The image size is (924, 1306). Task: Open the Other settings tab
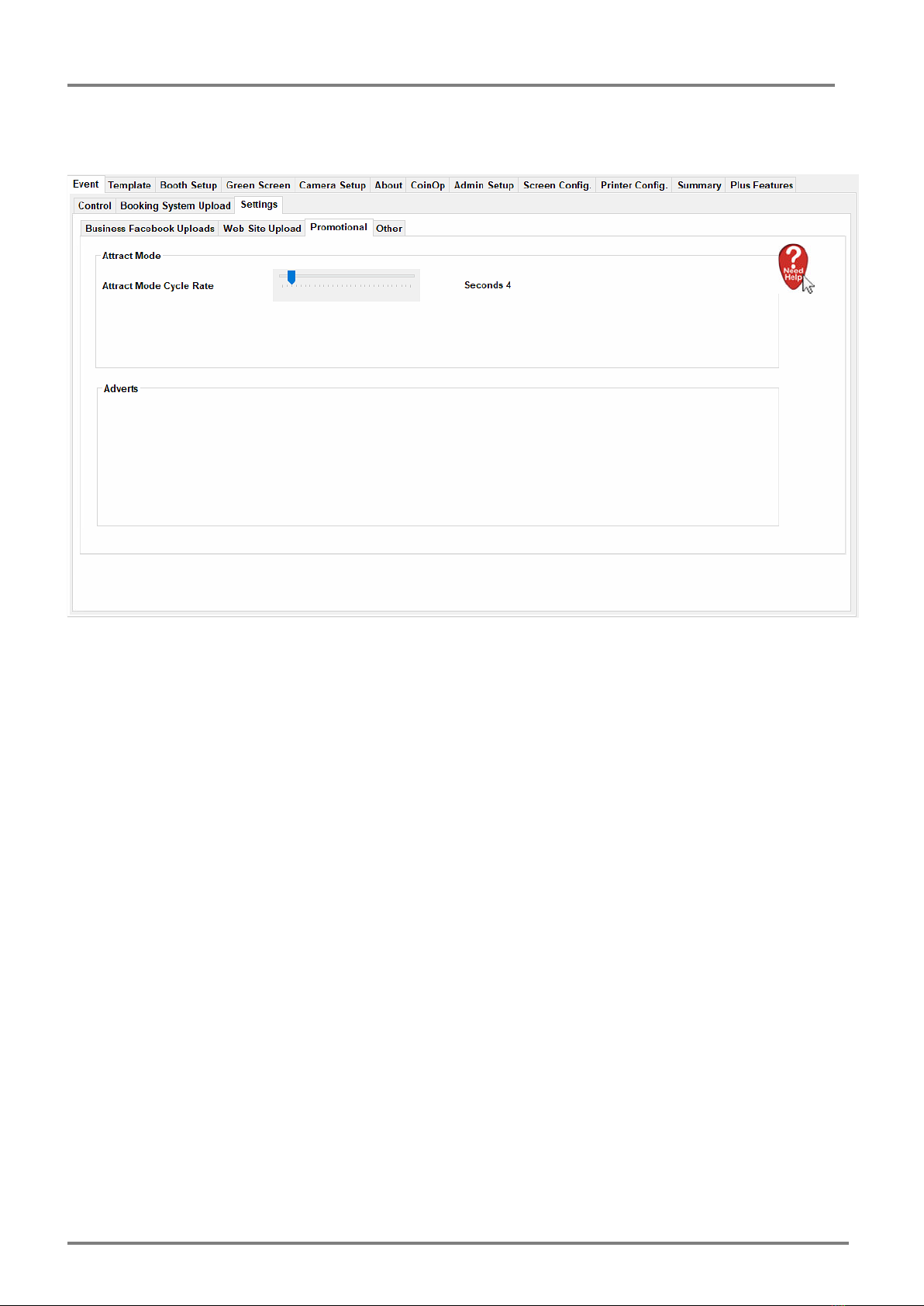[x=389, y=229]
